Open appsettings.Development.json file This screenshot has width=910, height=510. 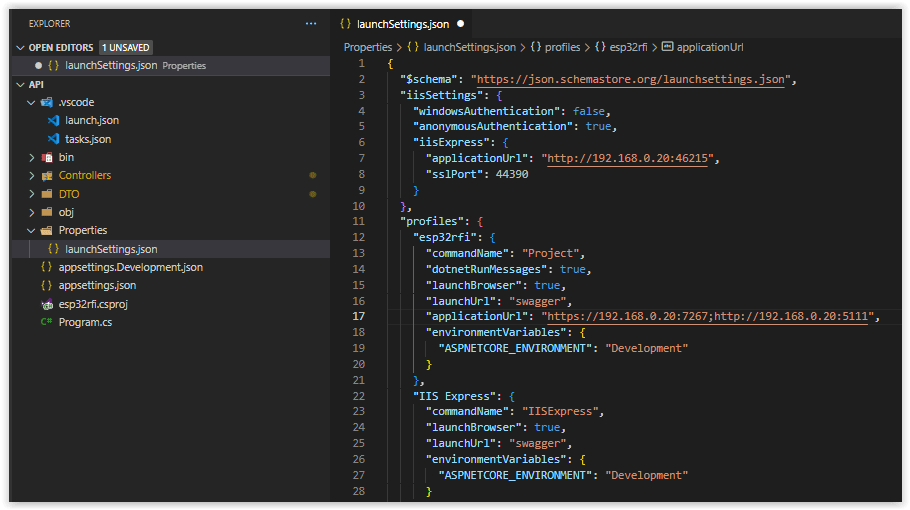point(131,267)
